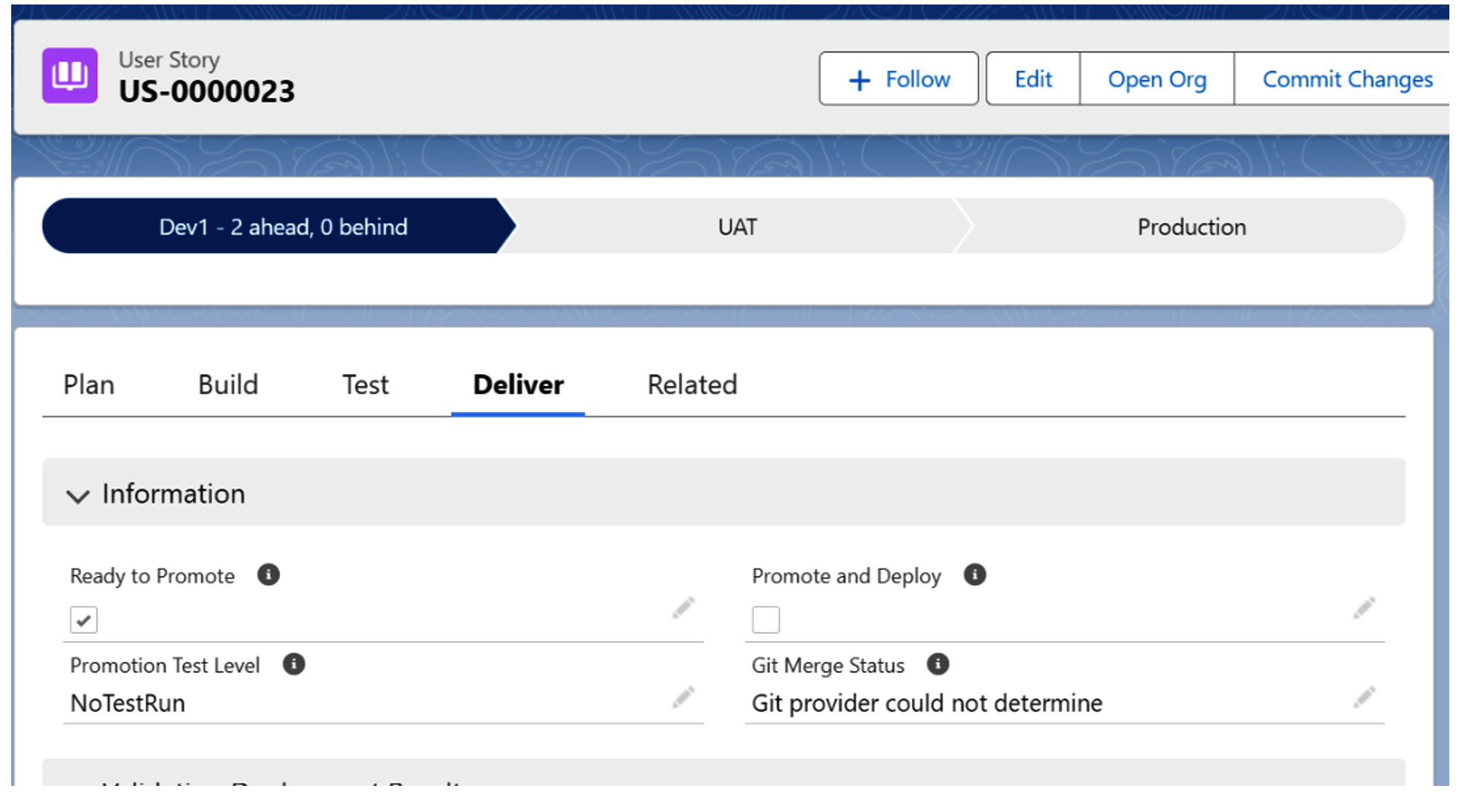The height and width of the screenshot is (812, 1462).
Task: Switch to the Plan tab
Action: (89, 385)
